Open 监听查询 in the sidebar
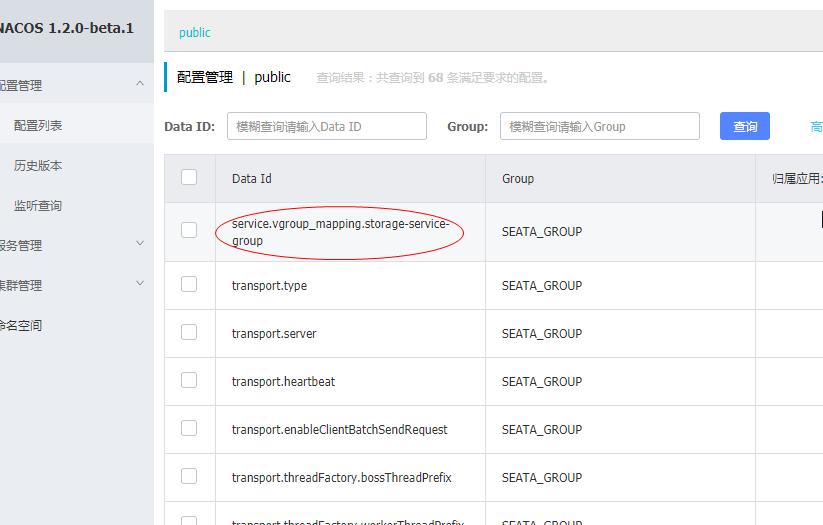The height and width of the screenshot is (525, 823). 38,205
